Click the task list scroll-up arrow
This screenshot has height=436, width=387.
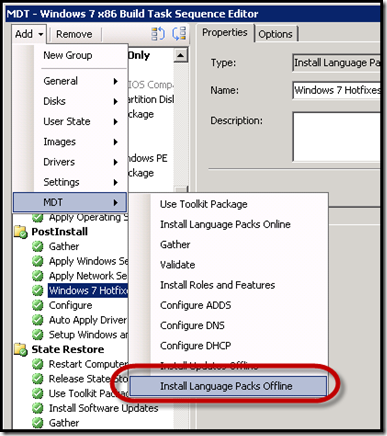click(180, 55)
